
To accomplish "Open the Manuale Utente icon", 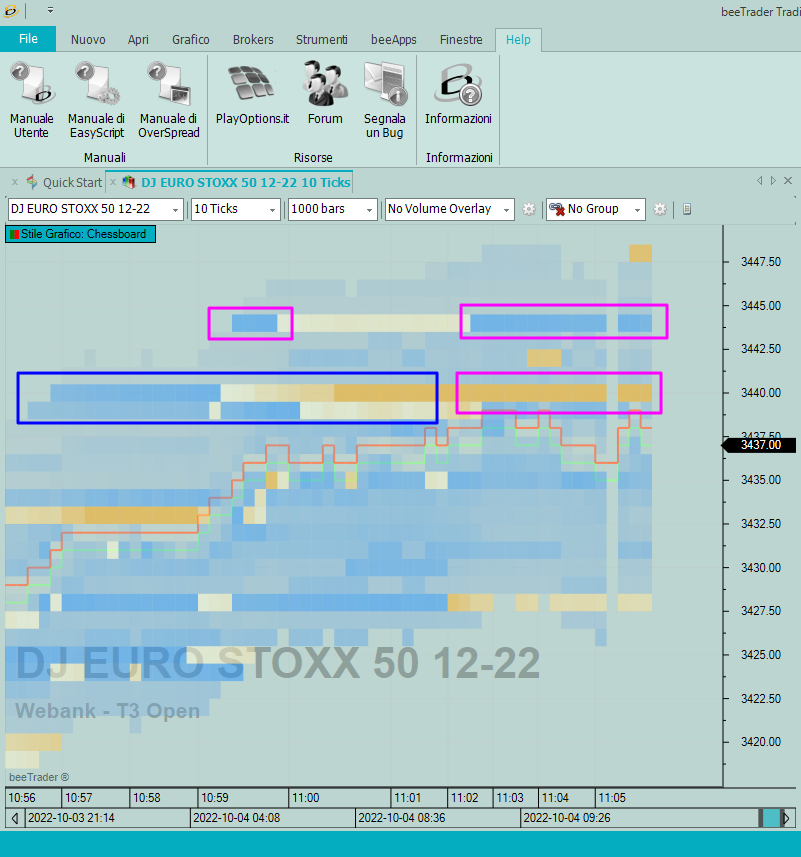I will (x=32, y=100).
